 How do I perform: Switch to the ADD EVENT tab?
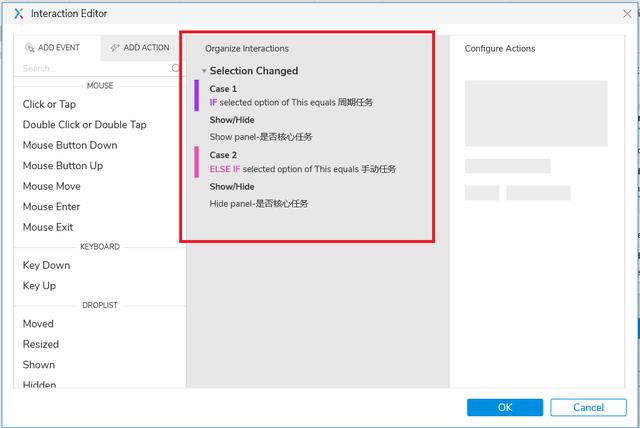tap(57, 48)
